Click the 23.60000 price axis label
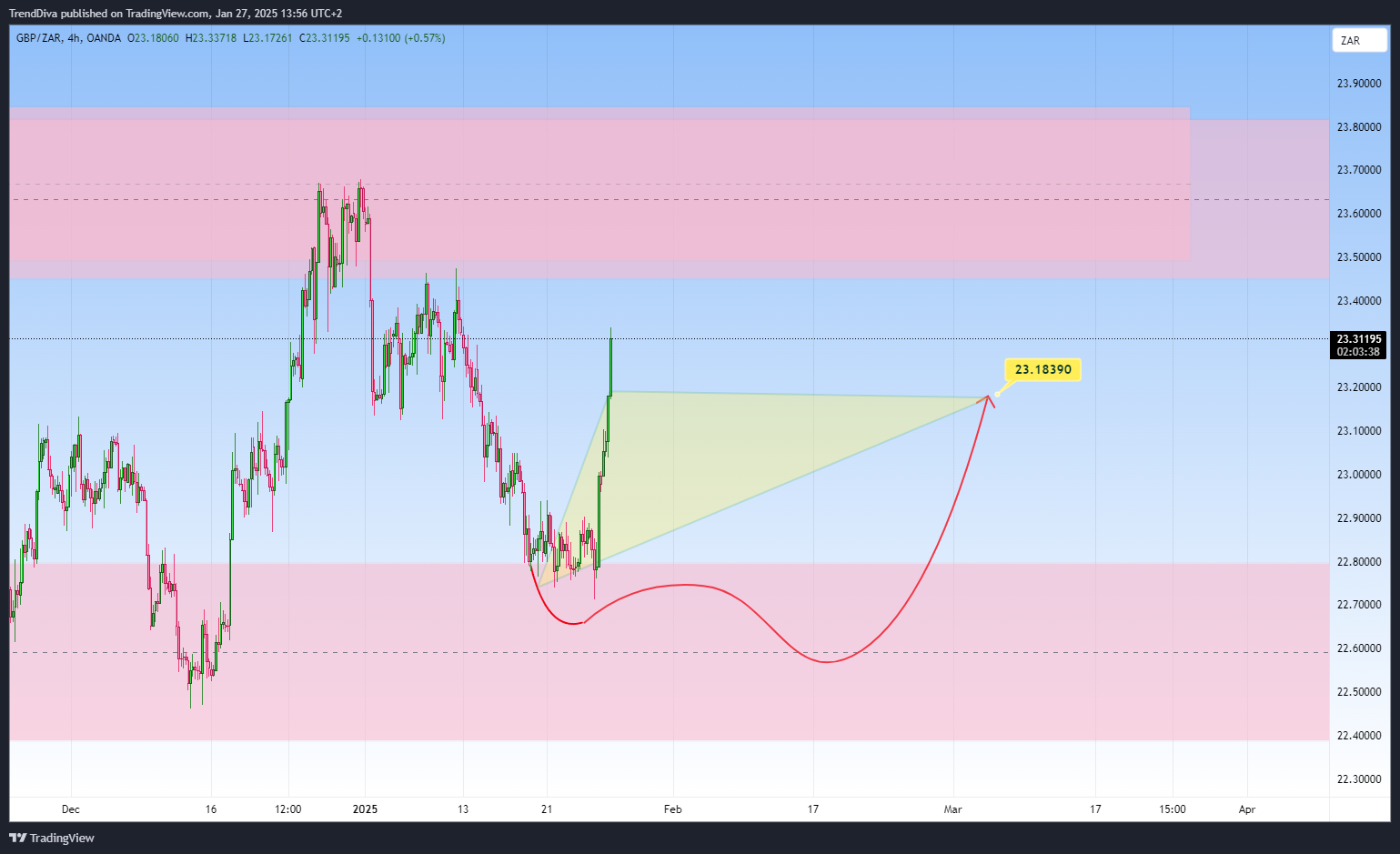 pos(1358,214)
